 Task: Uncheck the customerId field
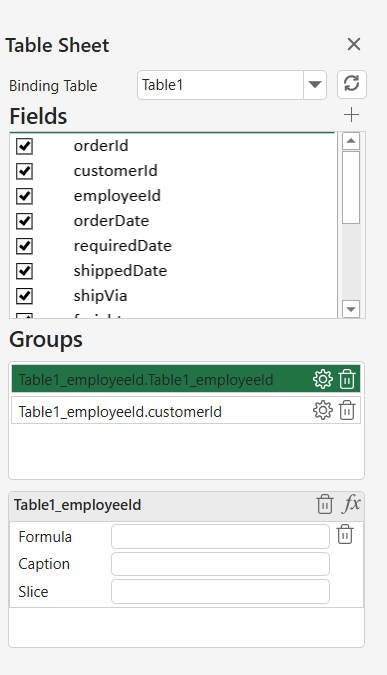click(24, 171)
